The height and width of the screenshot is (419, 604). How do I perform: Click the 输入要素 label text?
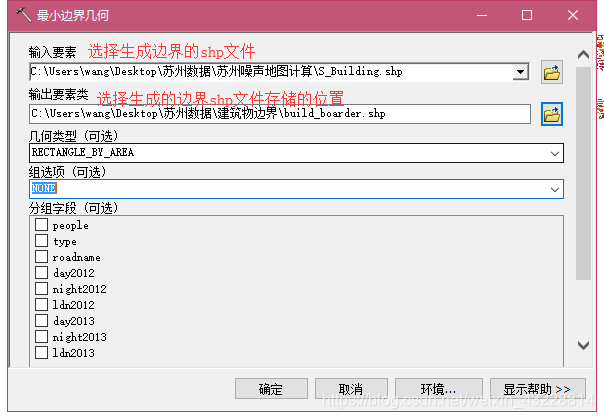52,52
